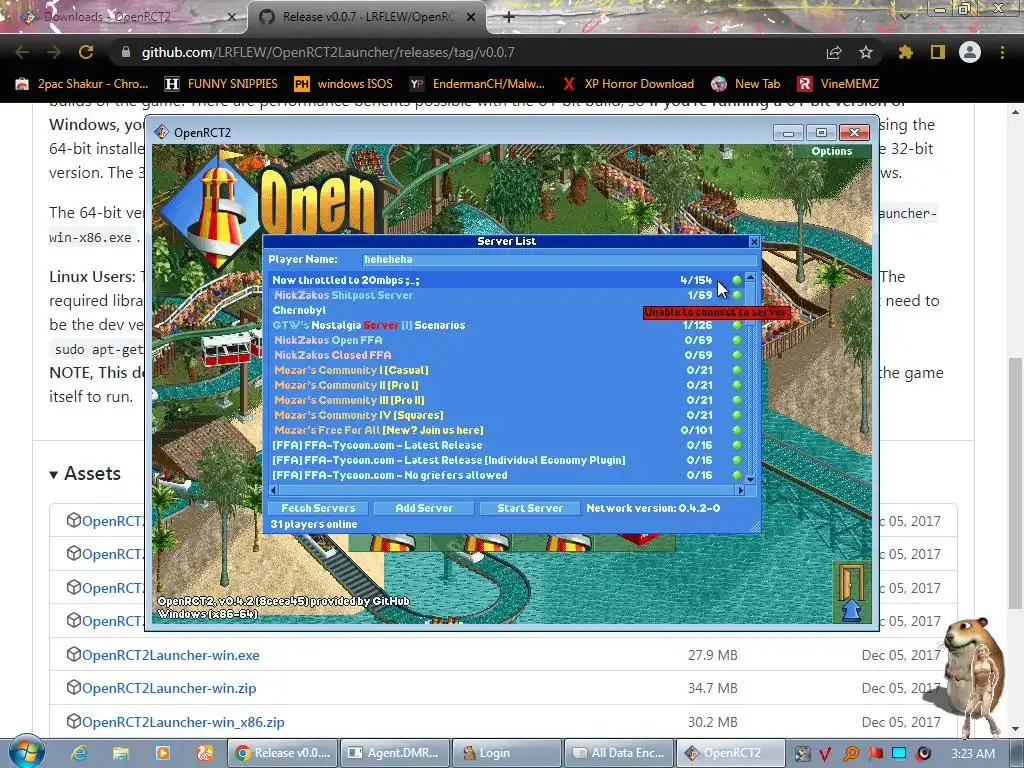The width and height of the screenshot is (1024, 768).
Task: Open package icon beside OpenRCT2Launcher-win.exe
Action: tap(73, 654)
